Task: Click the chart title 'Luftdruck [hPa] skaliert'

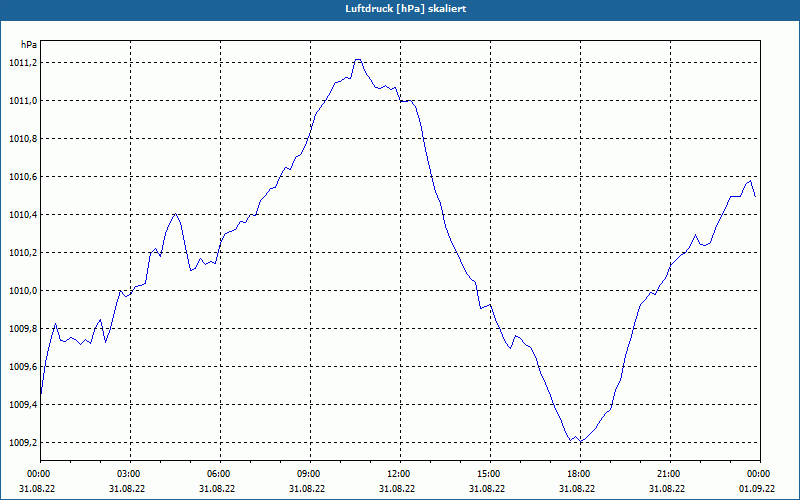Action: (406, 9)
